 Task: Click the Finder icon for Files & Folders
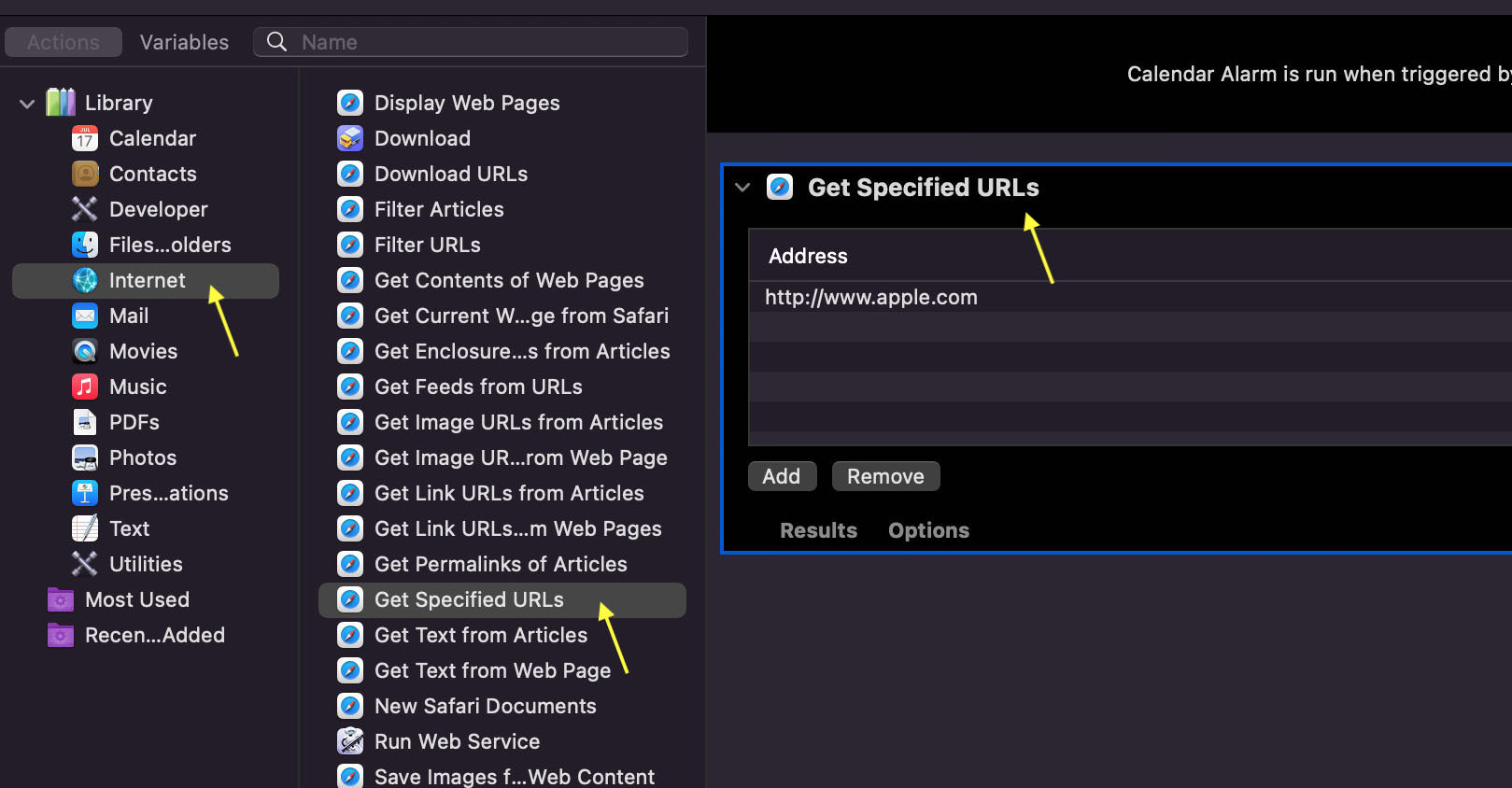pyautogui.click(x=85, y=245)
